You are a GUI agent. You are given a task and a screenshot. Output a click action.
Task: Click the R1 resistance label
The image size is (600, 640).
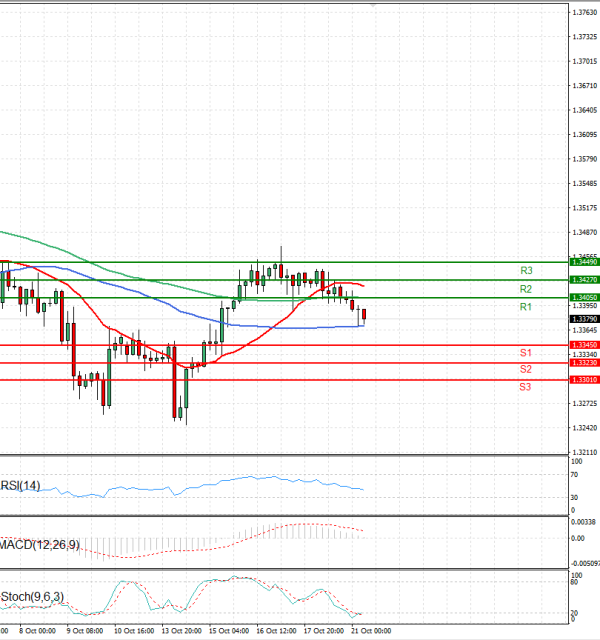525,307
